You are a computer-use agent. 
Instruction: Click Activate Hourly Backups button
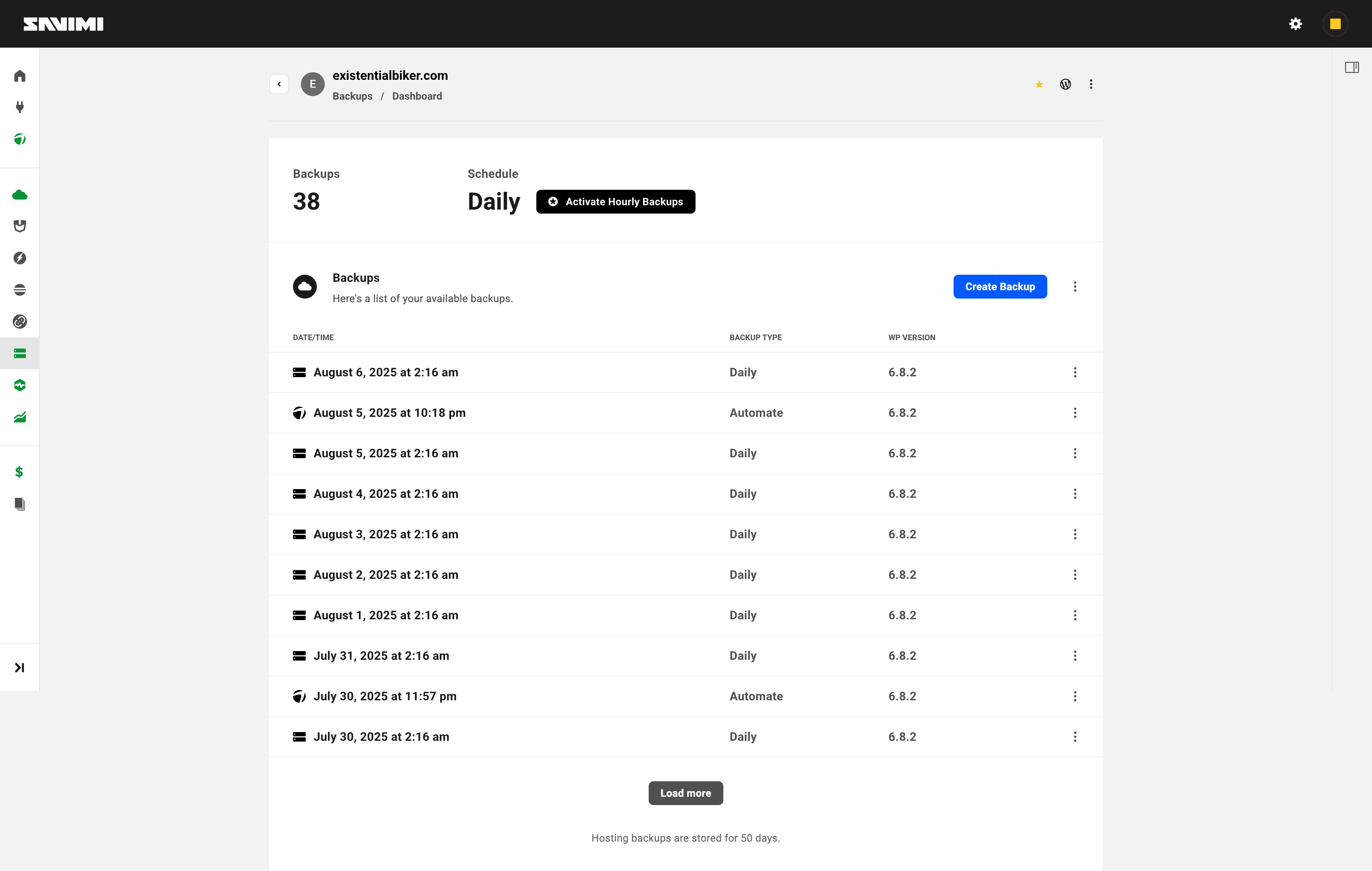pyautogui.click(x=615, y=202)
